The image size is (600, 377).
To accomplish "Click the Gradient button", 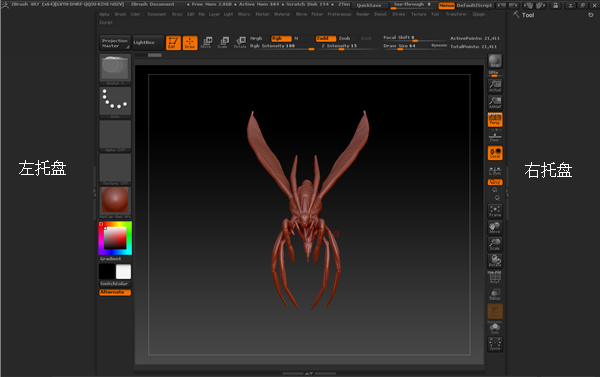I will point(115,259).
